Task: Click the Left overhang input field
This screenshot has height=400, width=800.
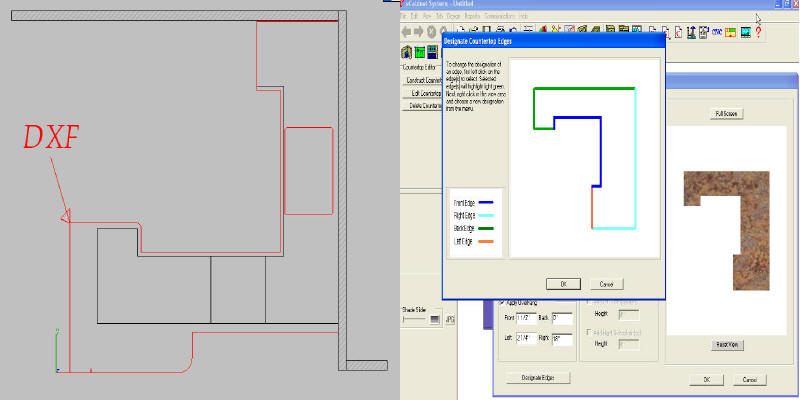Action: (527, 339)
